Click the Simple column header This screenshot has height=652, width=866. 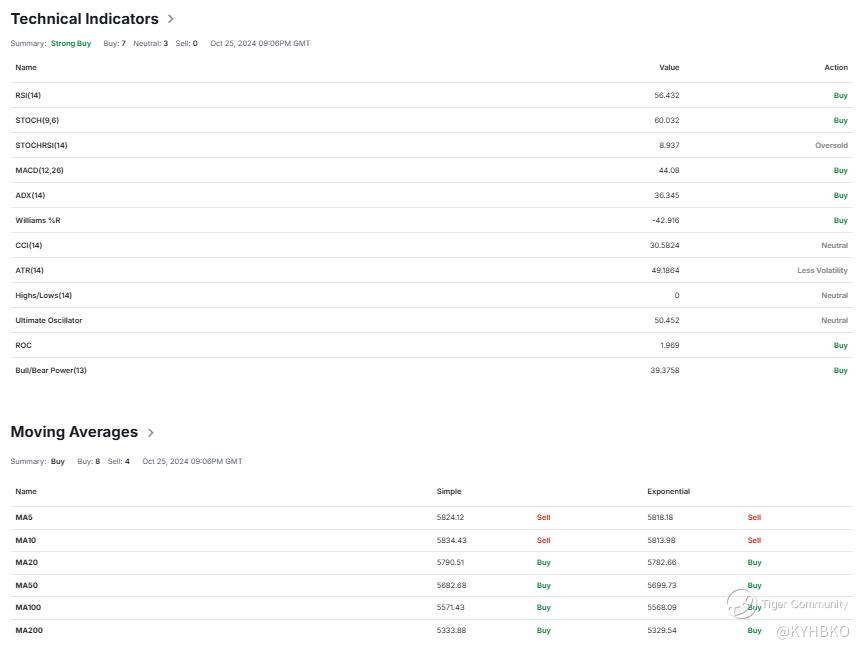pos(448,491)
